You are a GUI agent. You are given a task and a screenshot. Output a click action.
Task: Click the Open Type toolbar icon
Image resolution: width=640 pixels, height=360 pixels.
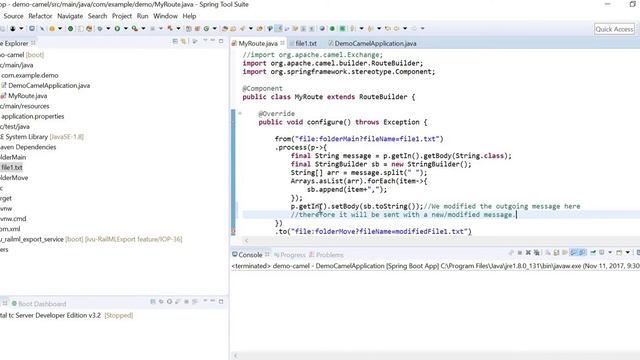[x=224, y=29]
